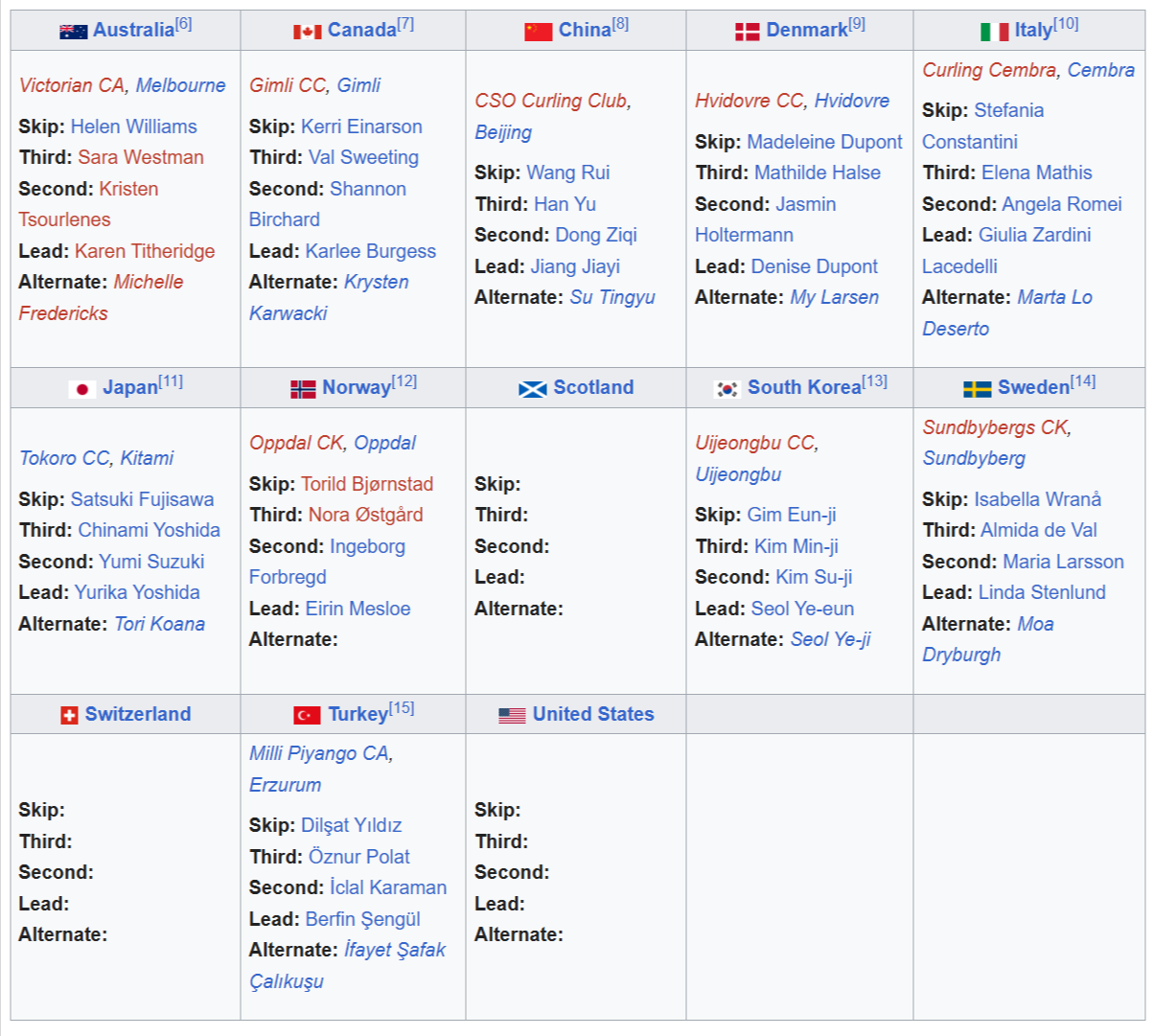Open the Gimli town link
Image resolution: width=1153 pixels, height=1036 pixels.
tap(358, 85)
